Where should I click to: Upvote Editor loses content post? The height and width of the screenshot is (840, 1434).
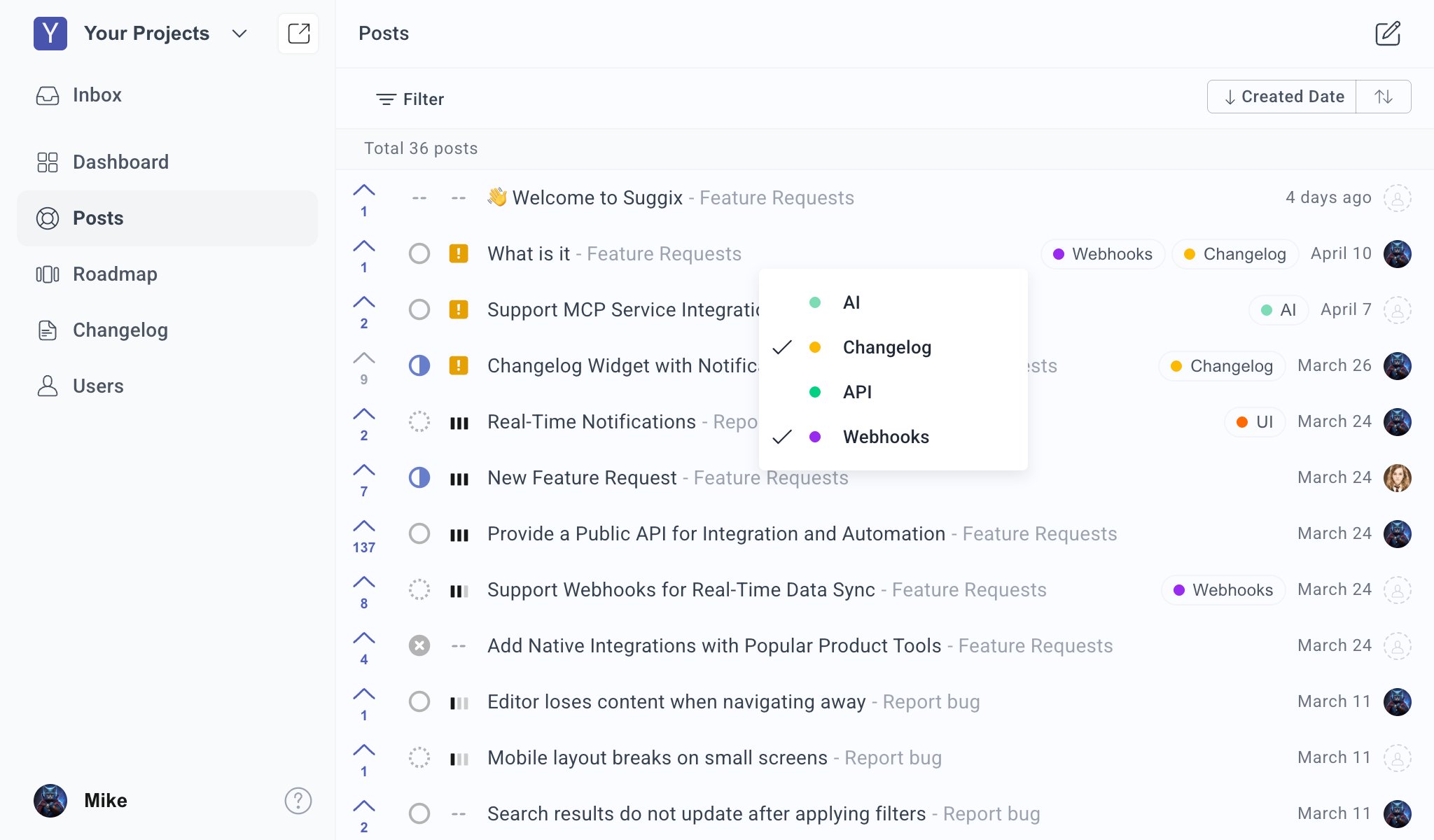[x=364, y=703]
